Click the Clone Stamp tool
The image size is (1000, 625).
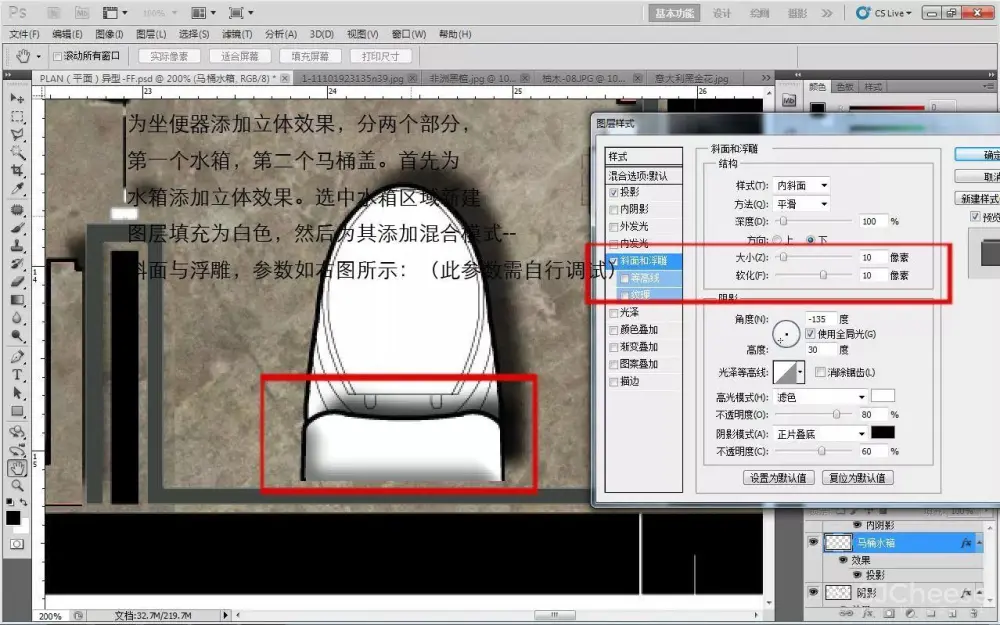pos(17,245)
